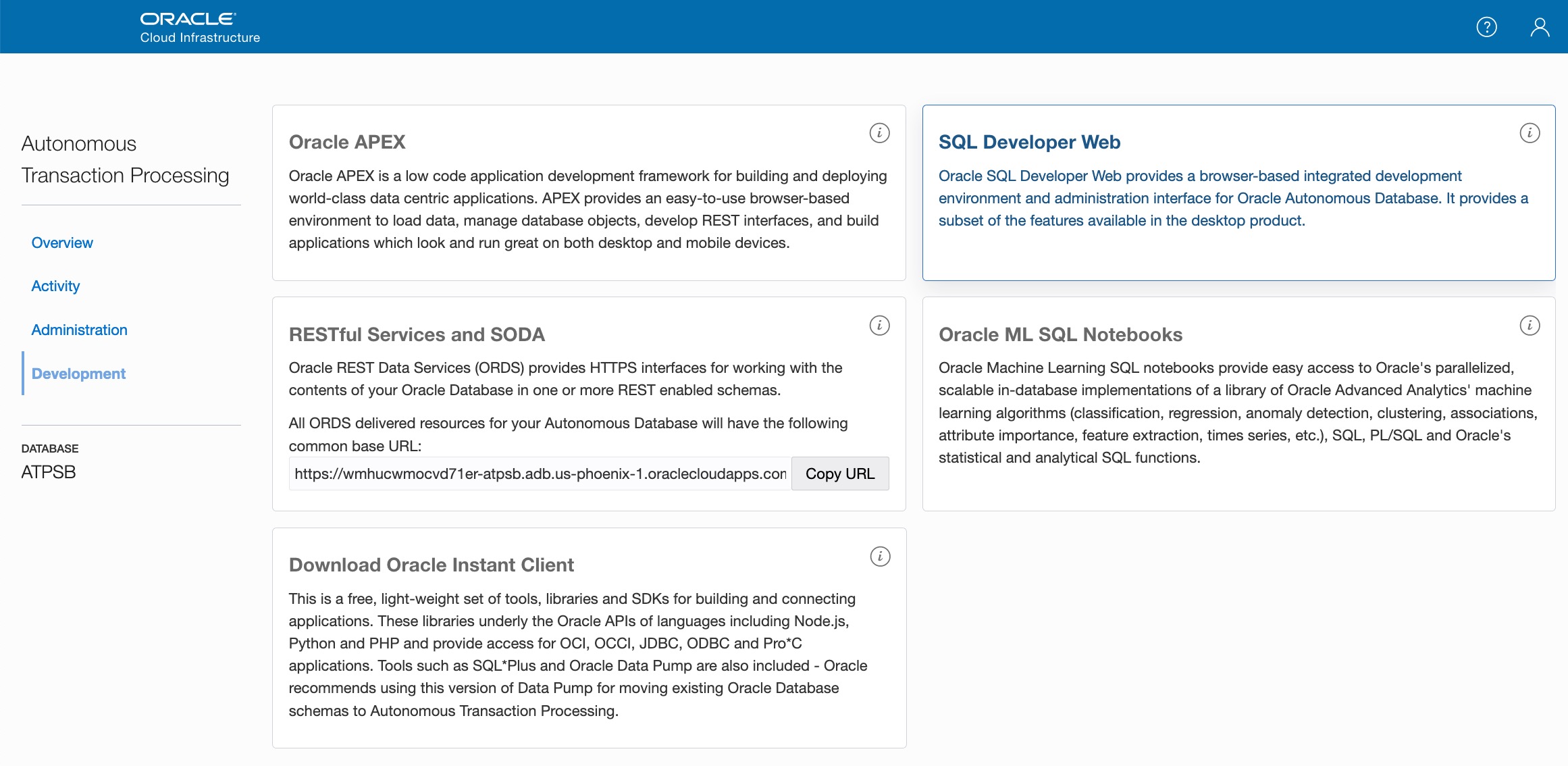Click the Oracle Cloud Infrastructure logo
The image size is (1568, 766).
pyautogui.click(x=200, y=28)
